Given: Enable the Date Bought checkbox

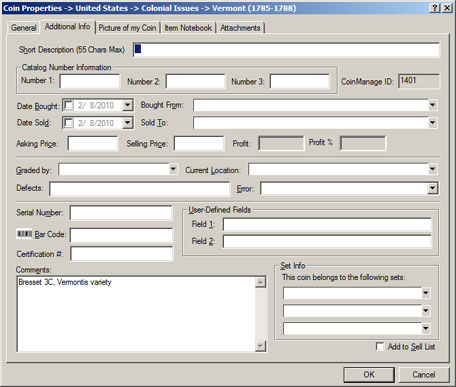Looking at the screenshot, I should click(x=68, y=105).
